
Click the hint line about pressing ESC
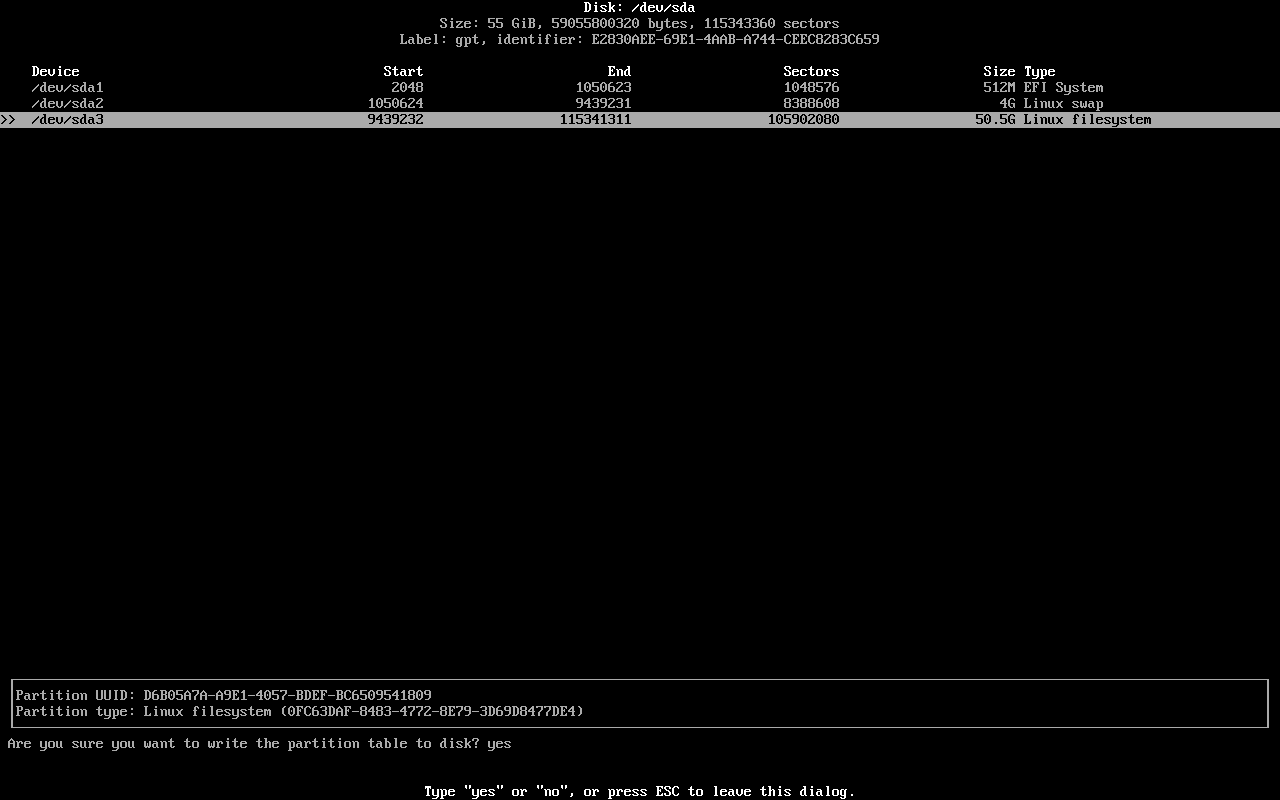[640, 792]
